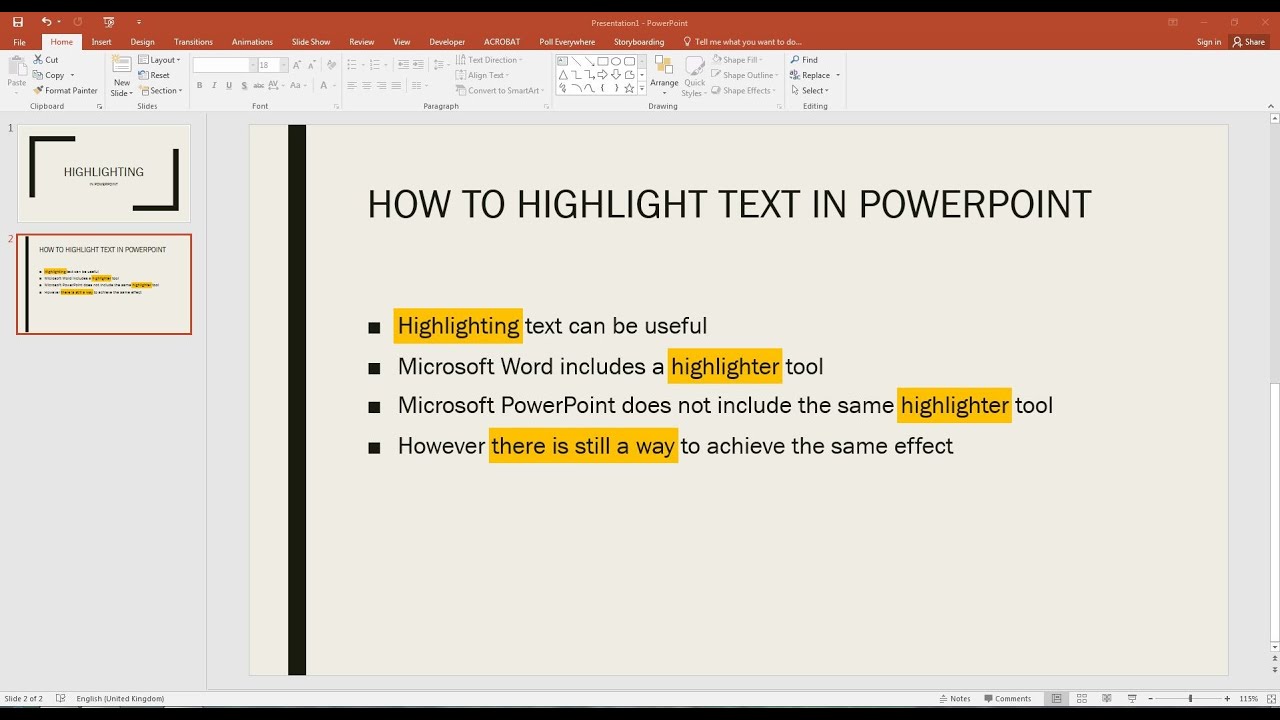Open Quick Styles gallery
Viewport: 1280px width, 720px height.
(694, 76)
